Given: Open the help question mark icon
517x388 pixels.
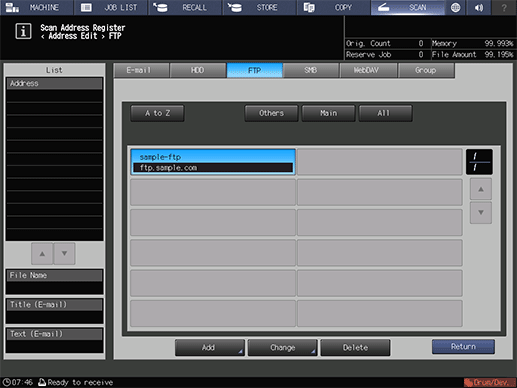Looking at the screenshot, I should 504,7.
